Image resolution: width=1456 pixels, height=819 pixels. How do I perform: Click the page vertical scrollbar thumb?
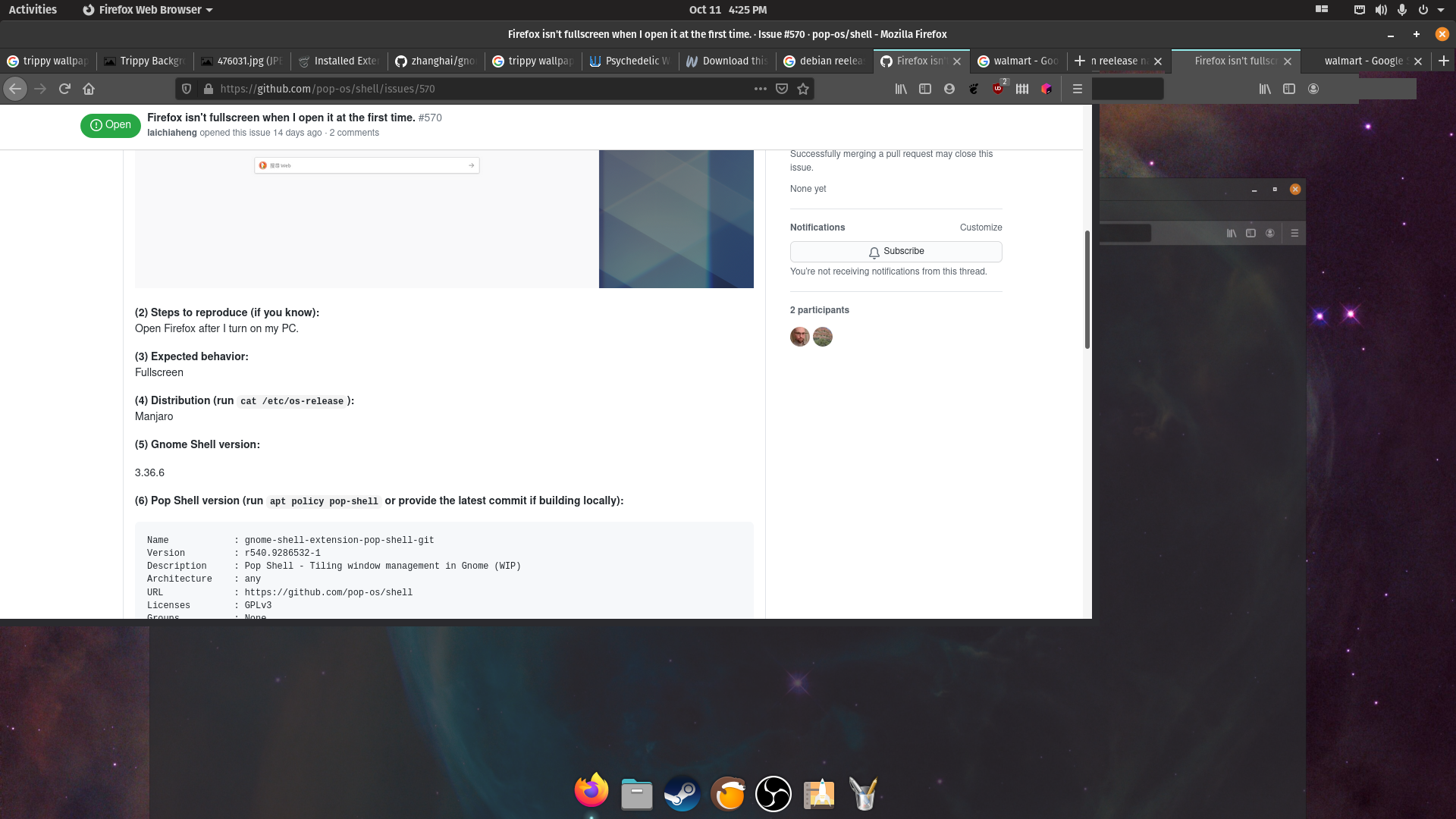[x=1087, y=290]
